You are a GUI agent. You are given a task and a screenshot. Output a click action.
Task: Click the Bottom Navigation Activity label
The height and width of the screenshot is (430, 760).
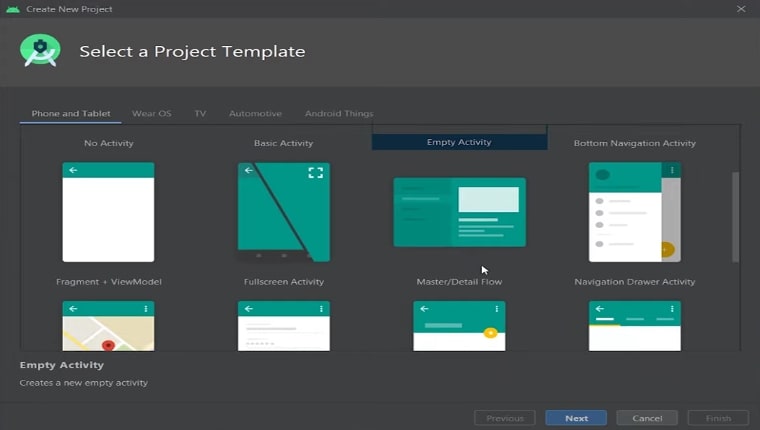[634, 143]
